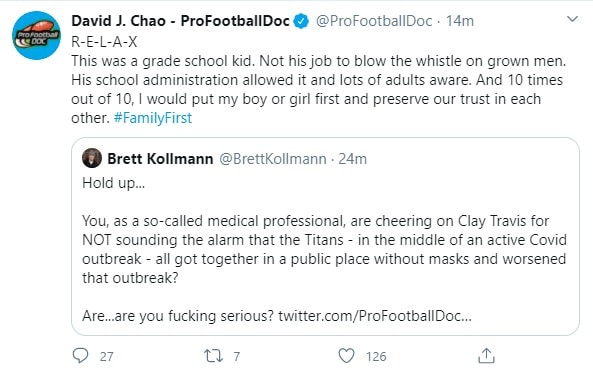The width and height of the screenshot is (593, 372).
Task: Click the R-E-L-A-X tweet text
Action: coord(104,42)
